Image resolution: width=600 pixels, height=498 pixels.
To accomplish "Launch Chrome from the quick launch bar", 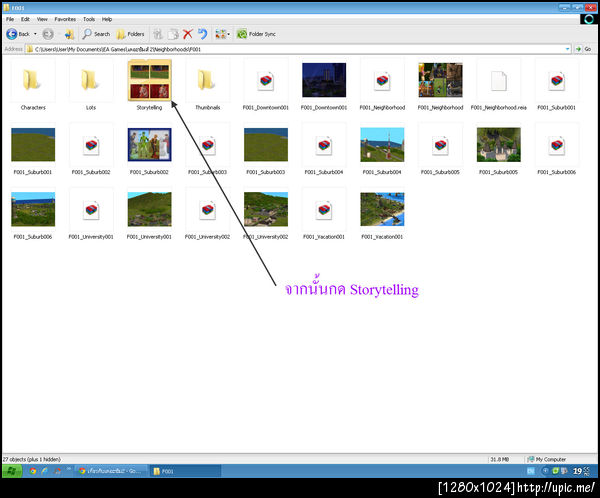I will (33, 471).
